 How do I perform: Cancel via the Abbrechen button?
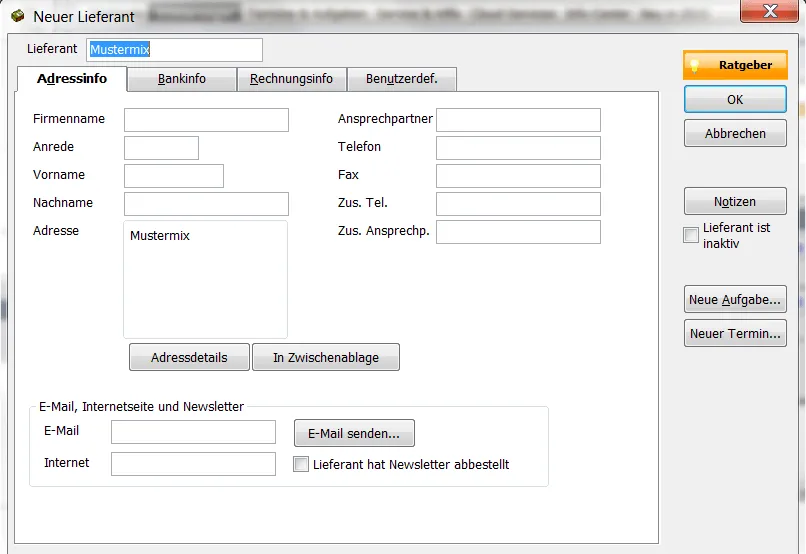[735, 134]
